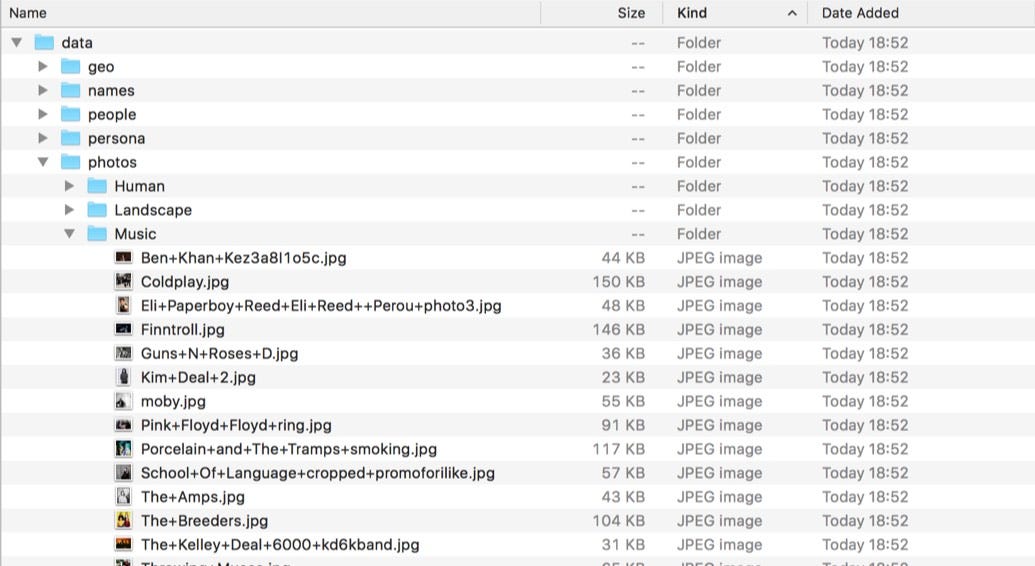1035x566 pixels.
Task: Select the persona folder icon
Action: click(x=71, y=137)
